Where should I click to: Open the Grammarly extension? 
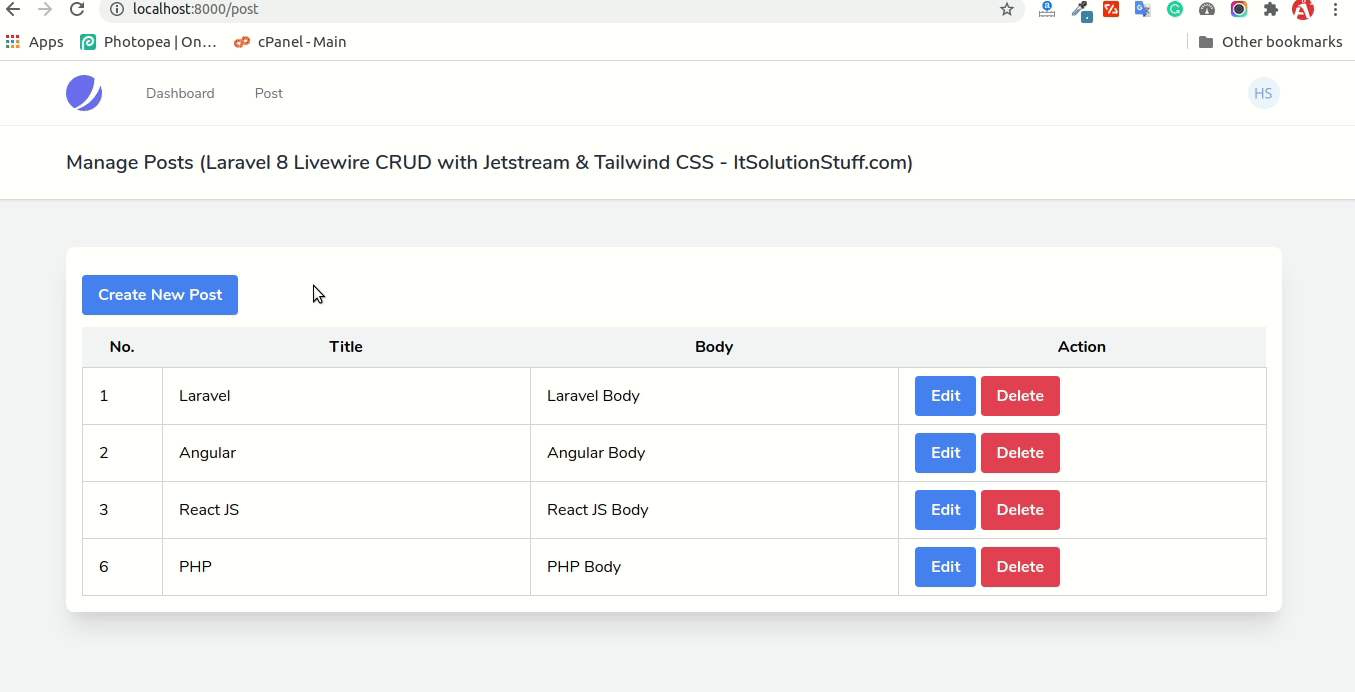pyautogui.click(x=1174, y=10)
